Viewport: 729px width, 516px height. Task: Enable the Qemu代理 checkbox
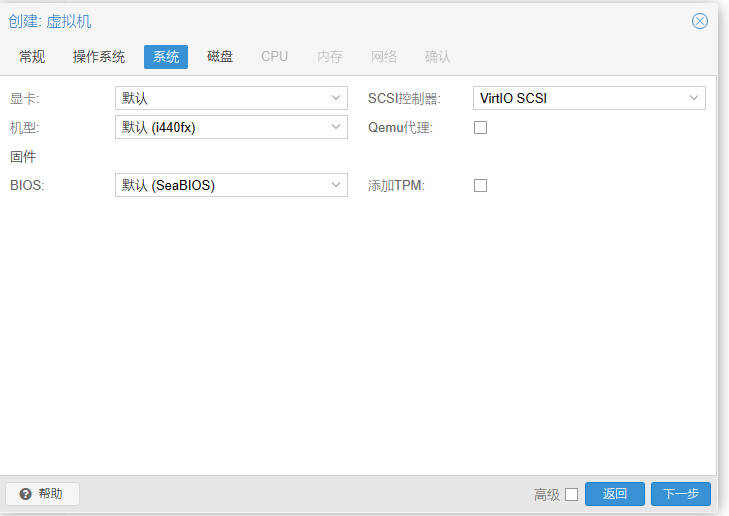(480, 127)
